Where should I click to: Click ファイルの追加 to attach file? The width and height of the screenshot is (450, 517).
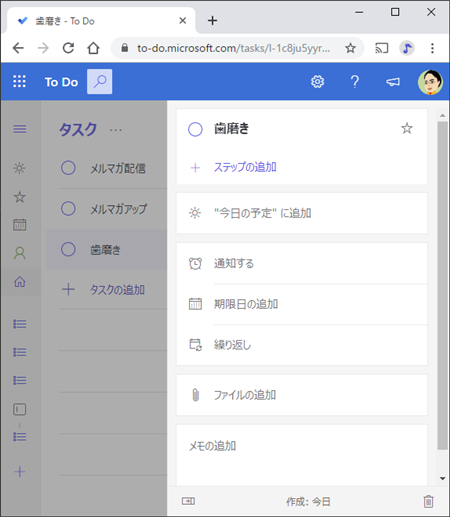pyautogui.click(x=302, y=395)
